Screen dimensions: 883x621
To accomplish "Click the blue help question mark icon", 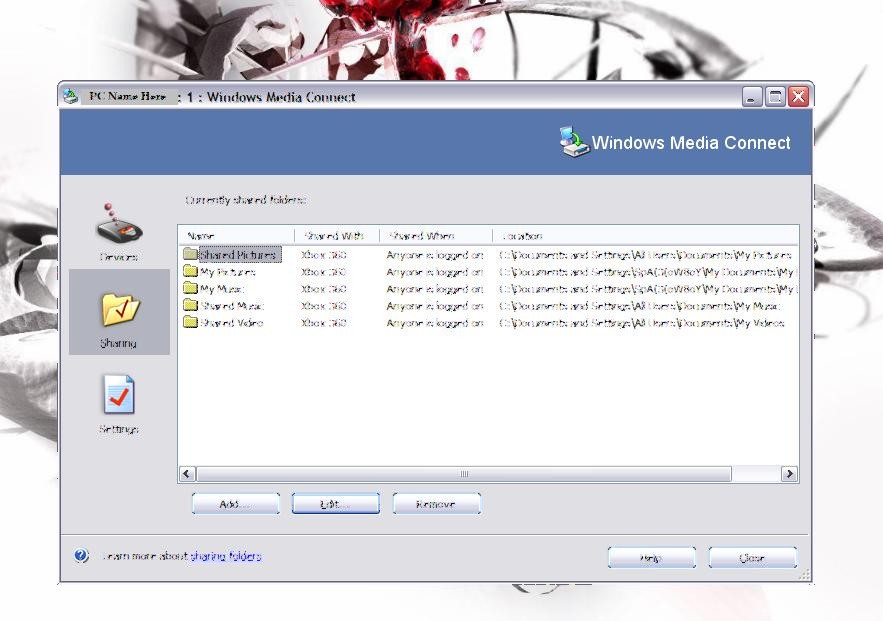I will coord(81,556).
